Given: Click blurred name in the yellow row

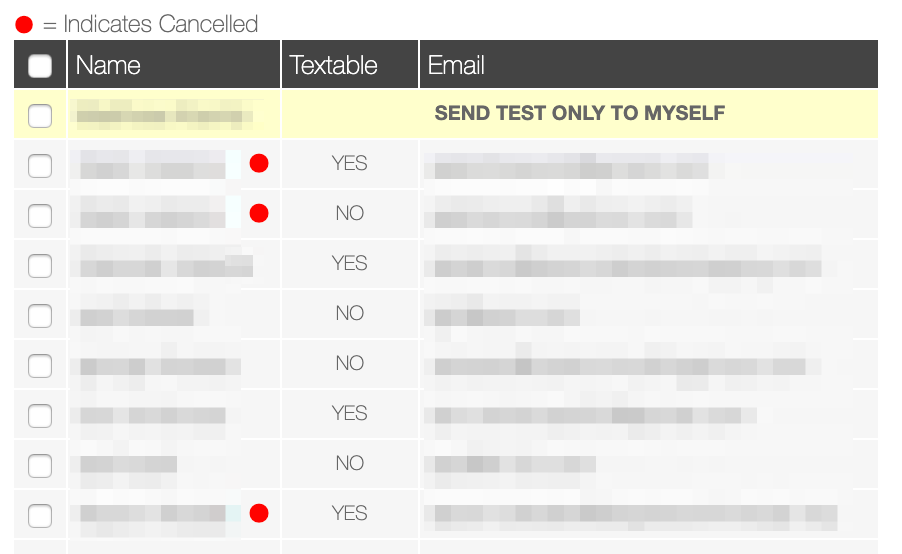Looking at the screenshot, I should (x=165, y=112).
